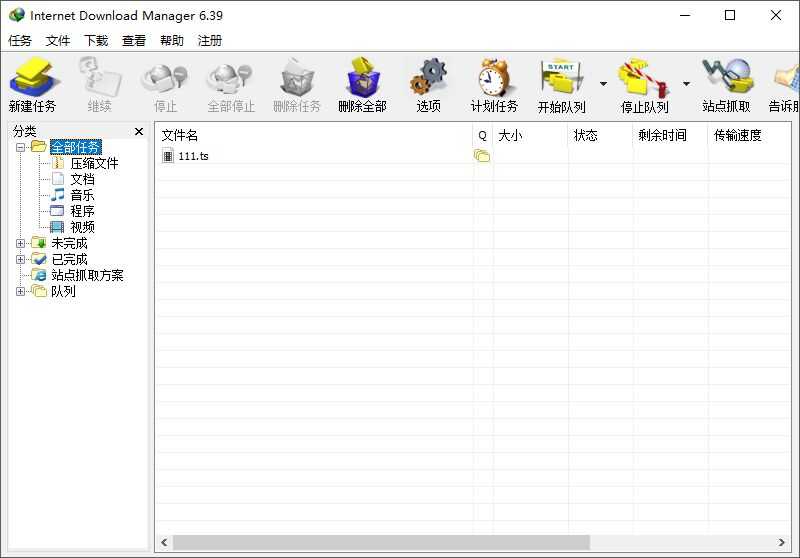
Task: Sort by the 大小 column header
Action: click(530, 135)
